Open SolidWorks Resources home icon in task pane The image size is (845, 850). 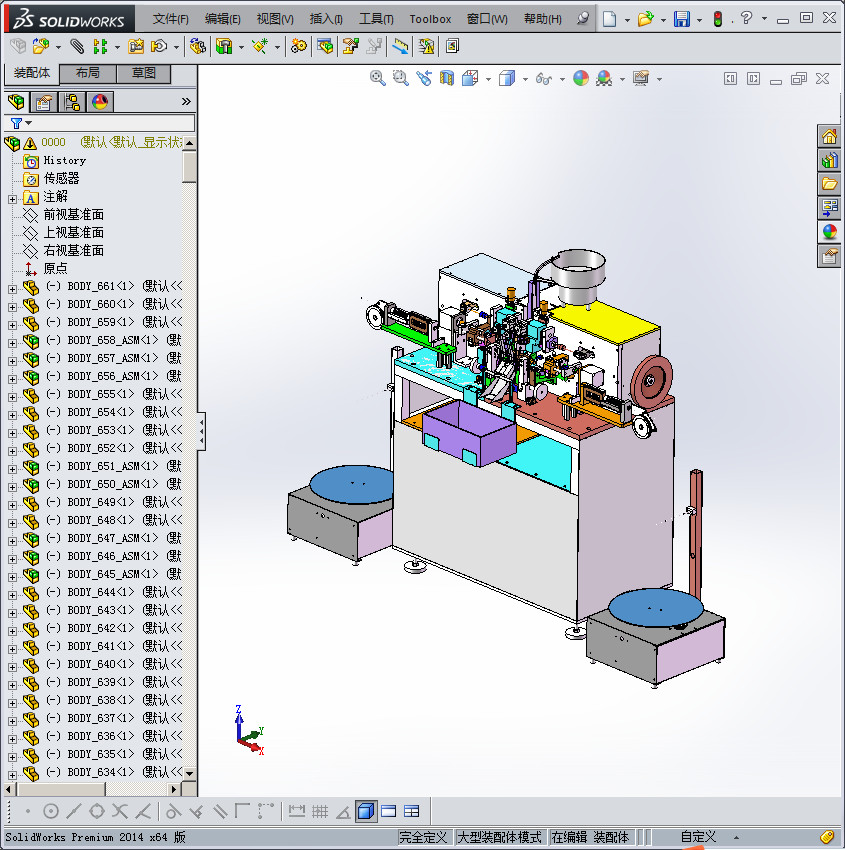click(x=829, y=137)
